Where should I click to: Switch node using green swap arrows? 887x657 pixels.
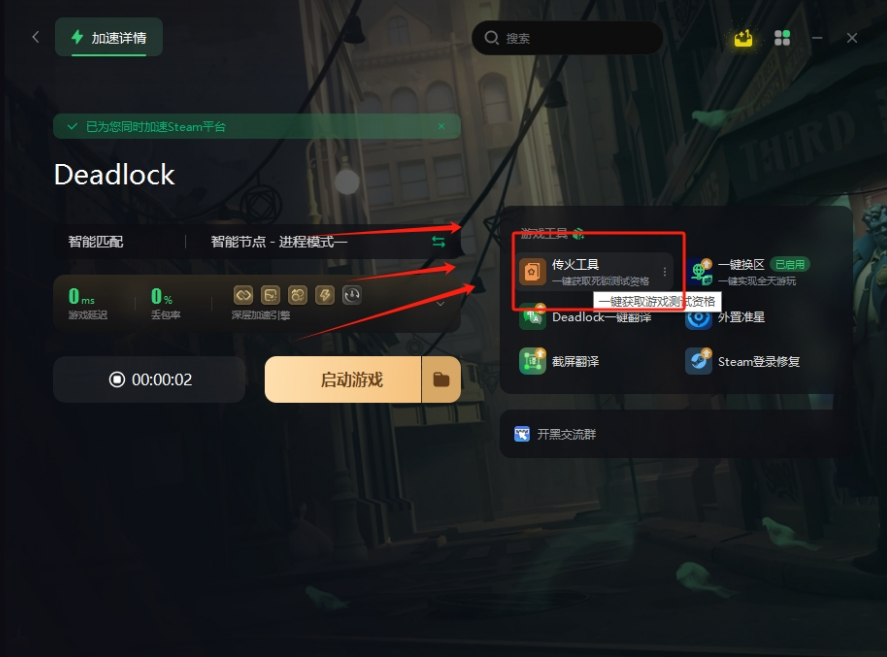(438, 242)
